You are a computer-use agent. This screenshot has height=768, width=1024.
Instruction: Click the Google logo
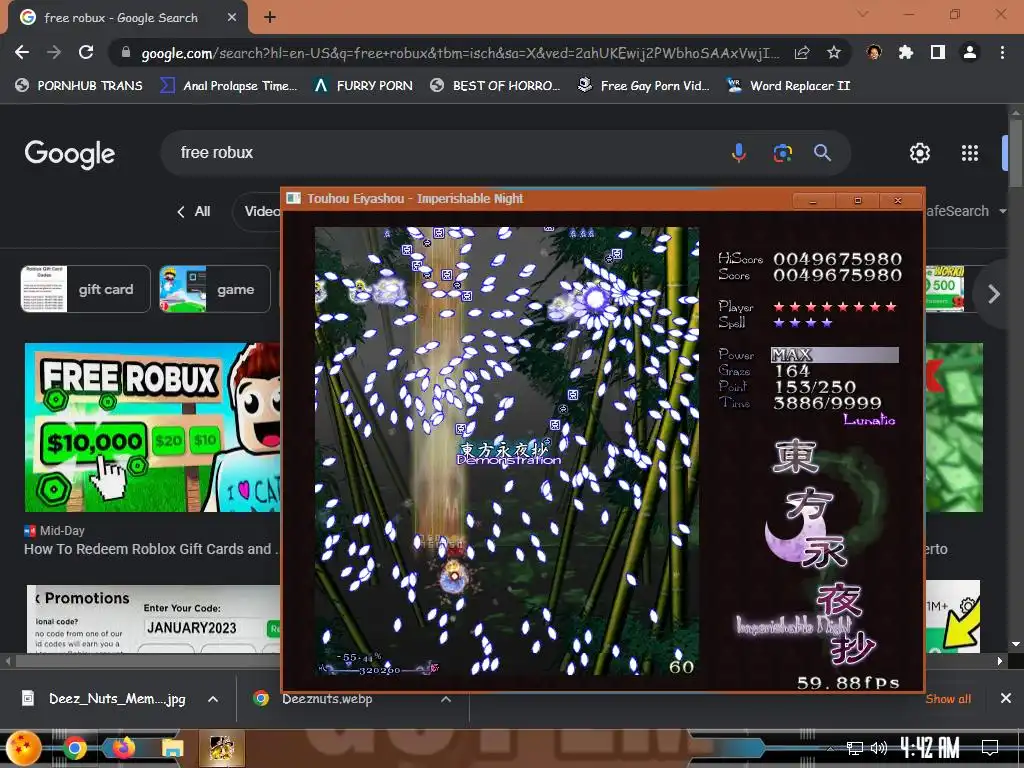coord(70,153)
